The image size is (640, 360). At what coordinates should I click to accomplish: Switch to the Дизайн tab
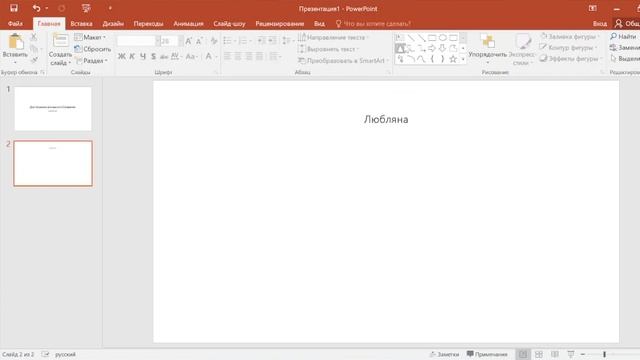click(113, 24)
